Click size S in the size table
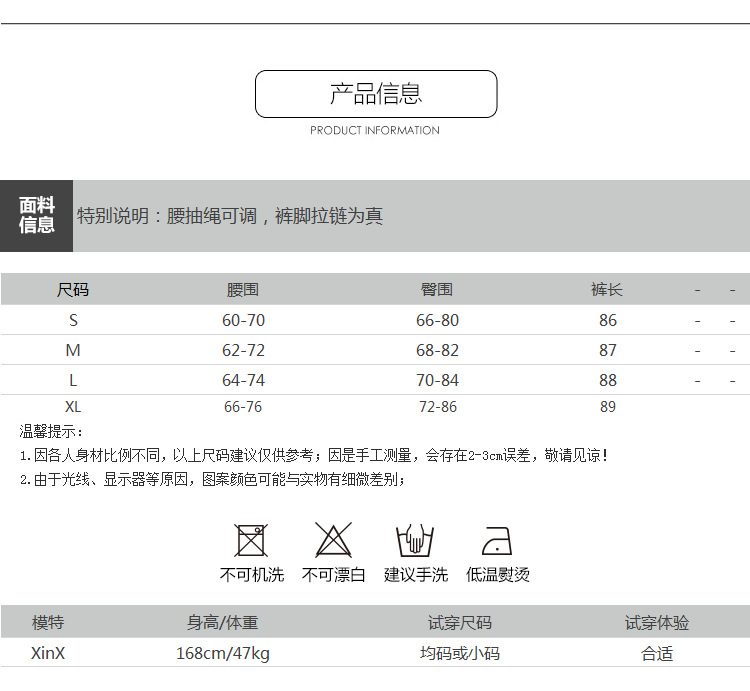The width and height of the screenshot is (750, 691). [x=73, y=320]
